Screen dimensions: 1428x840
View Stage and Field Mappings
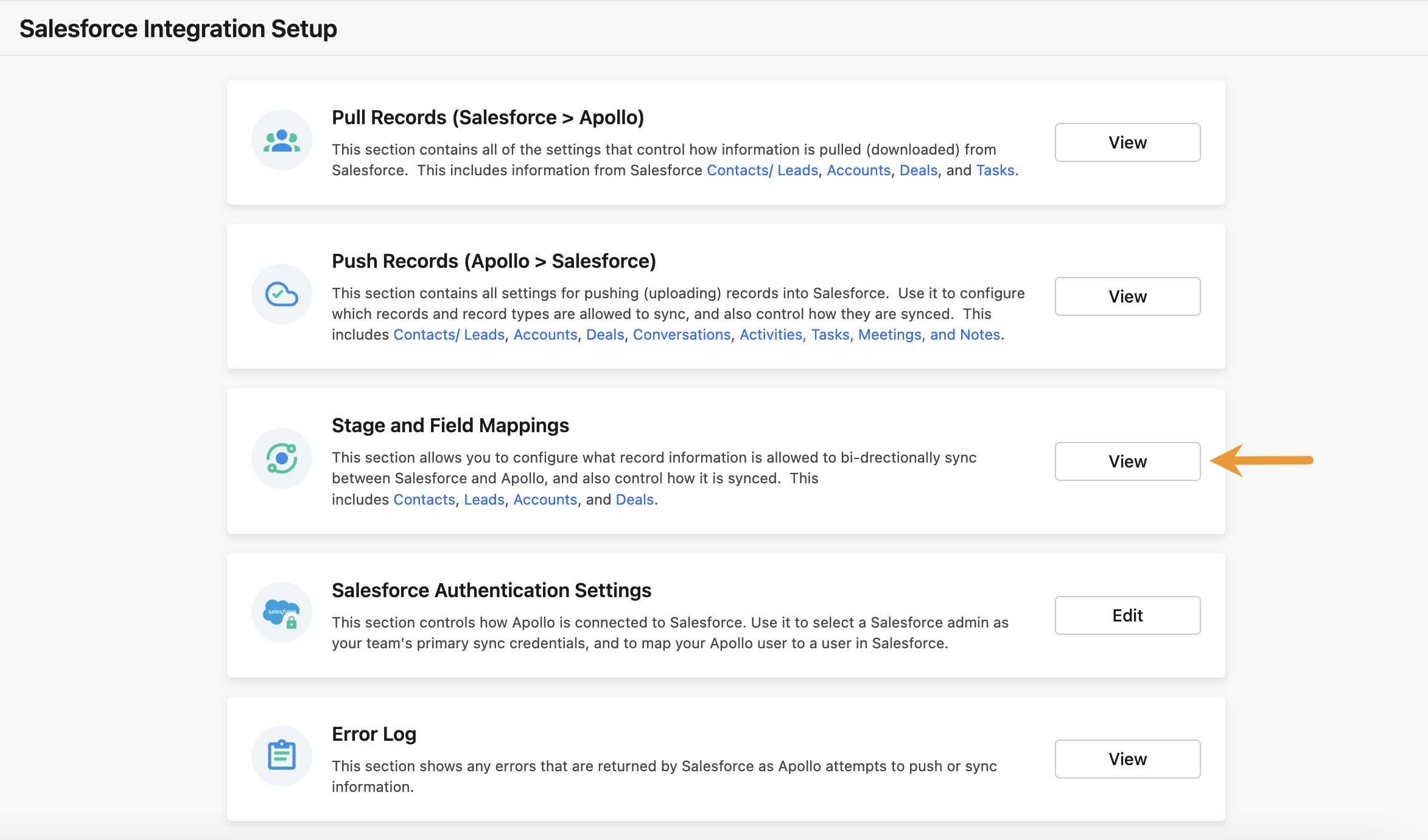[x=1127, y=461]
